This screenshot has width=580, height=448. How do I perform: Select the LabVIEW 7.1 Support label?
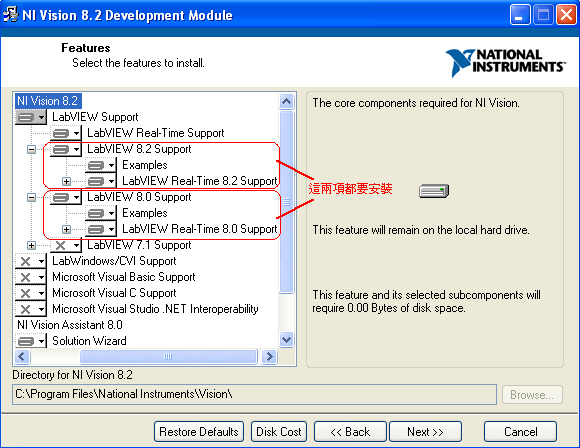tap(139, 245)
